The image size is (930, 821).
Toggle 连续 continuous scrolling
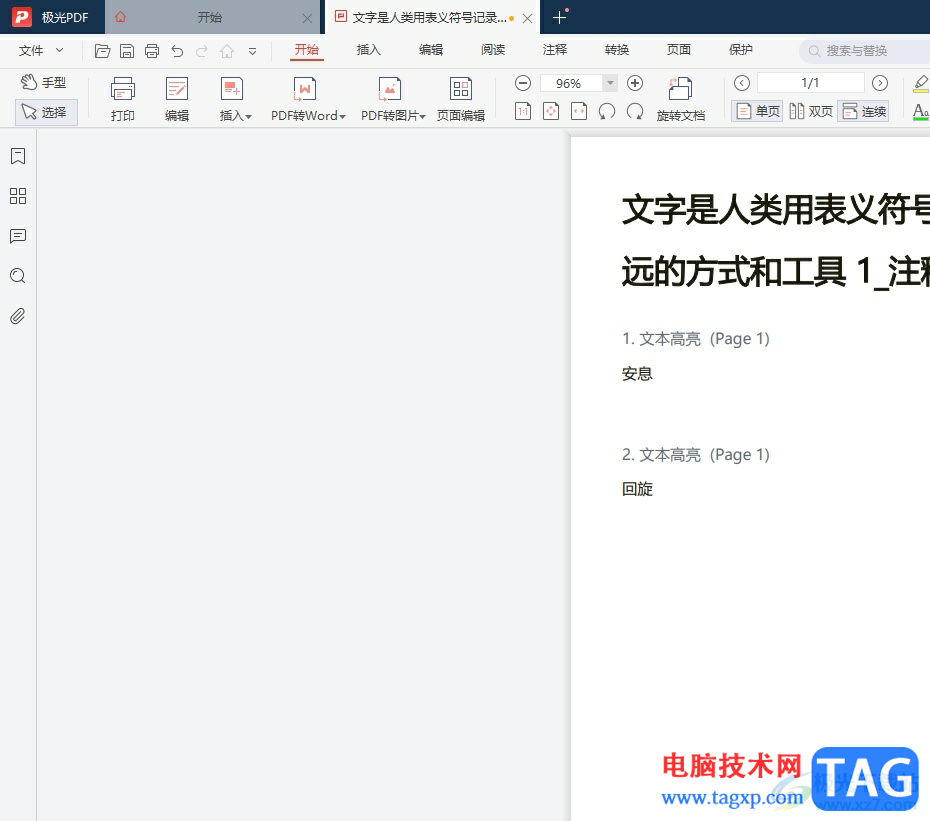(864, 111)
